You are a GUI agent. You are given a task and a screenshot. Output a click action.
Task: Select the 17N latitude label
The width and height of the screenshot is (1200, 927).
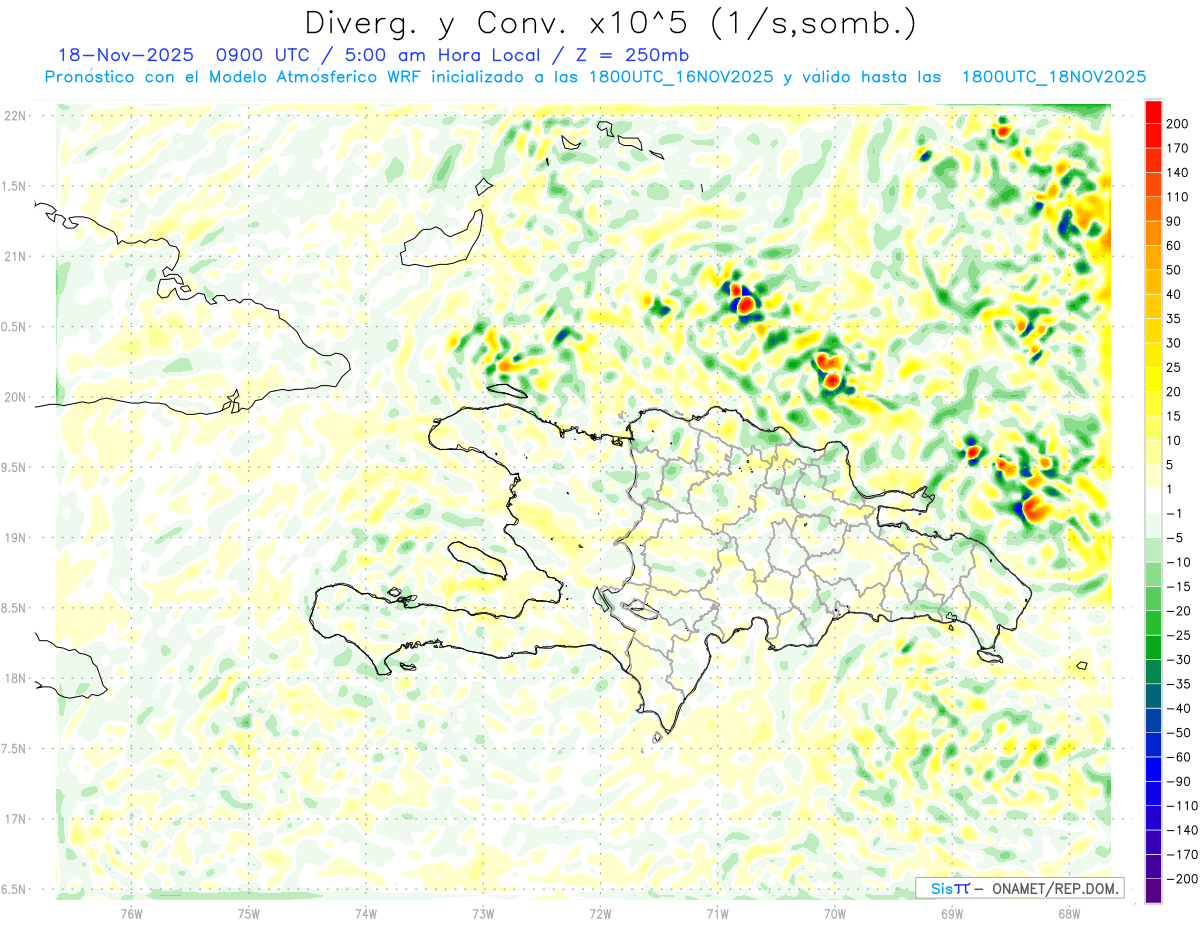tap(14, 819)
